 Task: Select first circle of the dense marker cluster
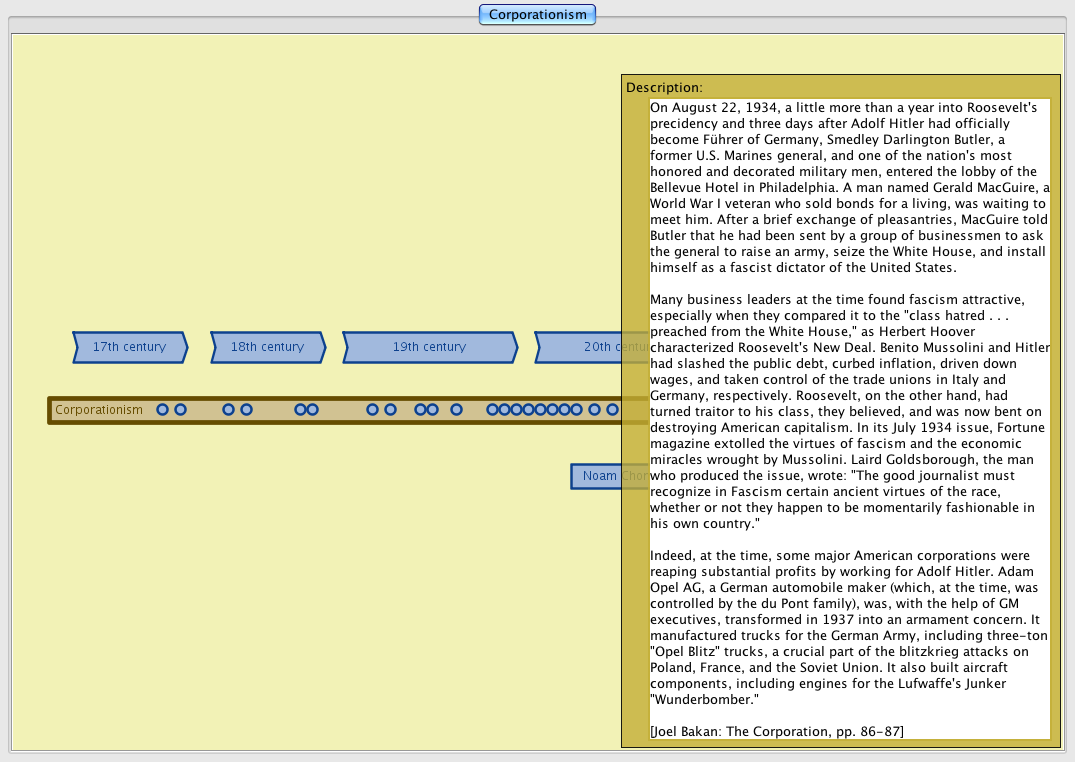click(492, 410)
